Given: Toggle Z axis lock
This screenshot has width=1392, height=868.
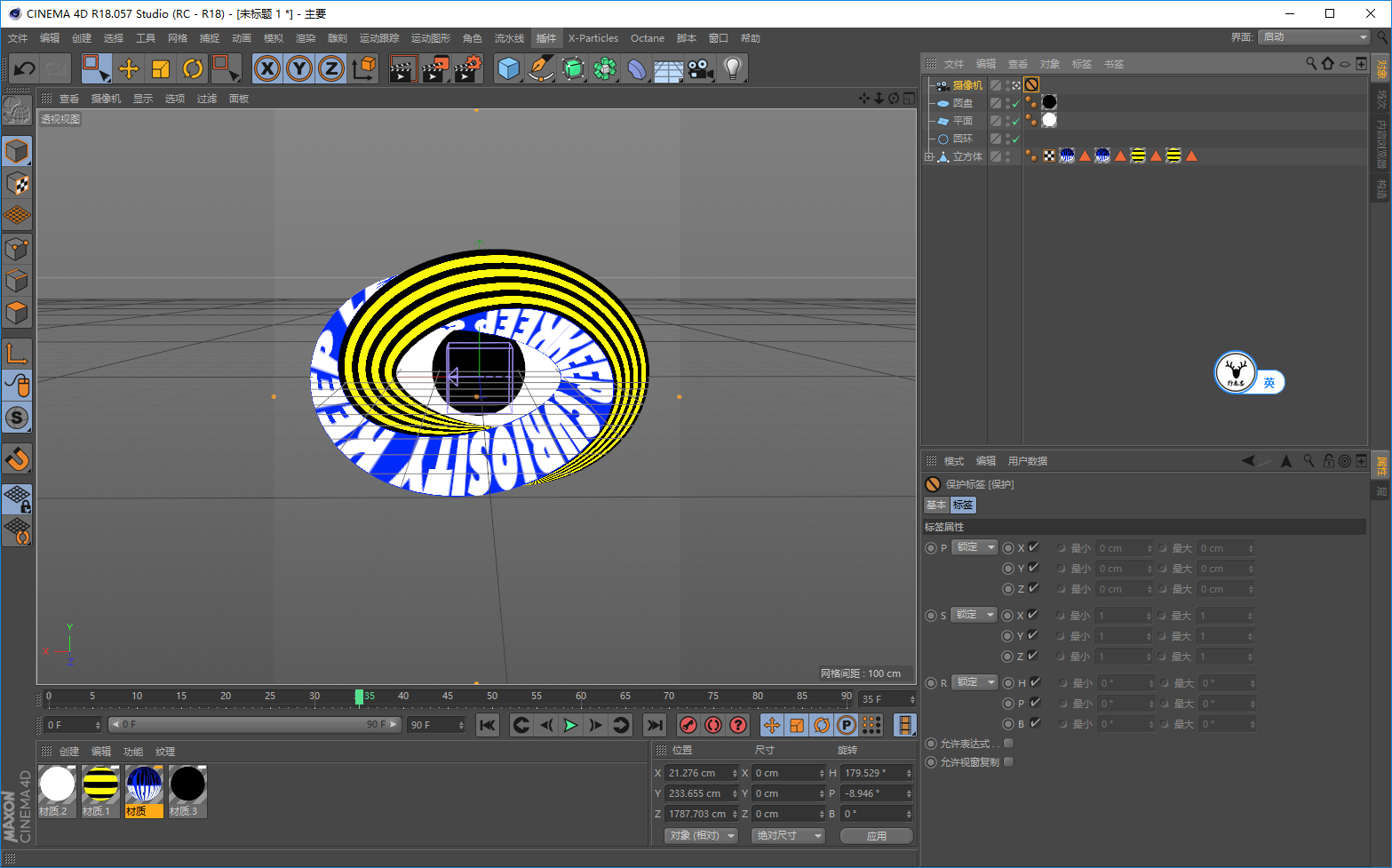Looking at the screenshot, I should point(331,68).
